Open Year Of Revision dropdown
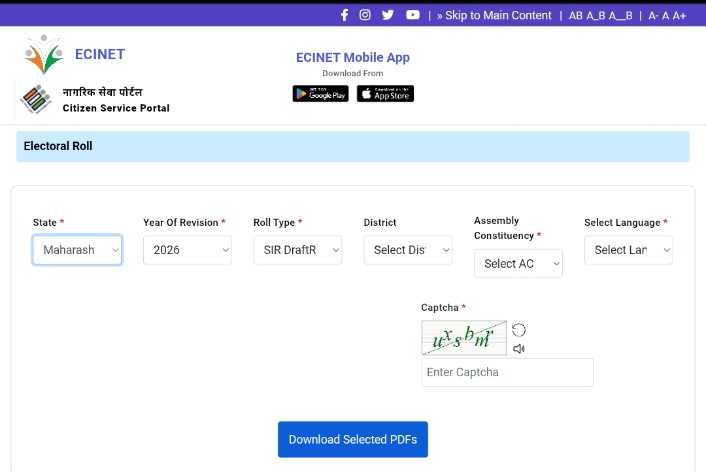This screenshot has width=706, height=472. [187, 250]
